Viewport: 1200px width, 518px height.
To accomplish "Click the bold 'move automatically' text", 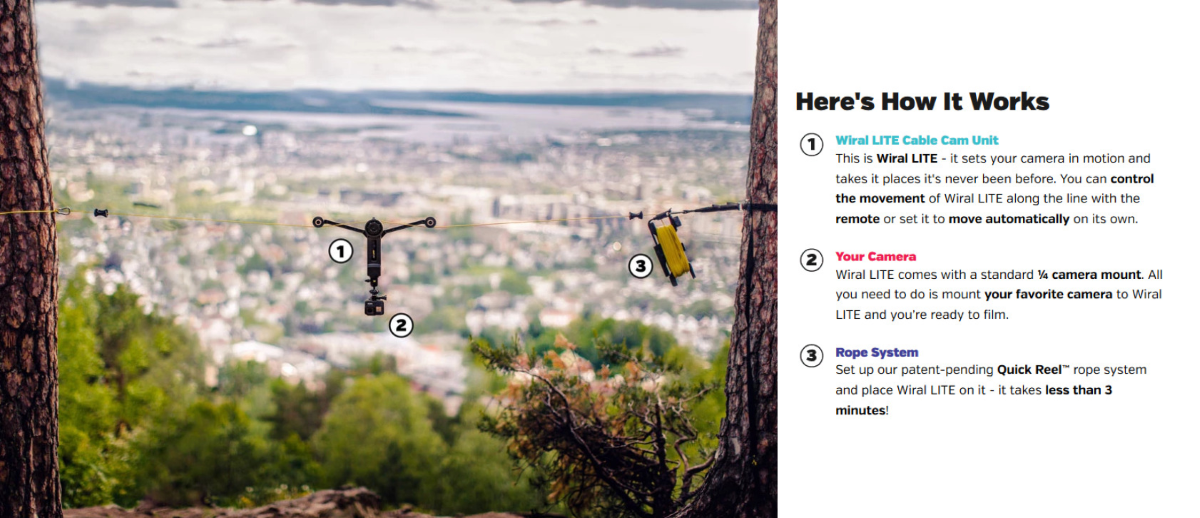I will (1008, 219).
